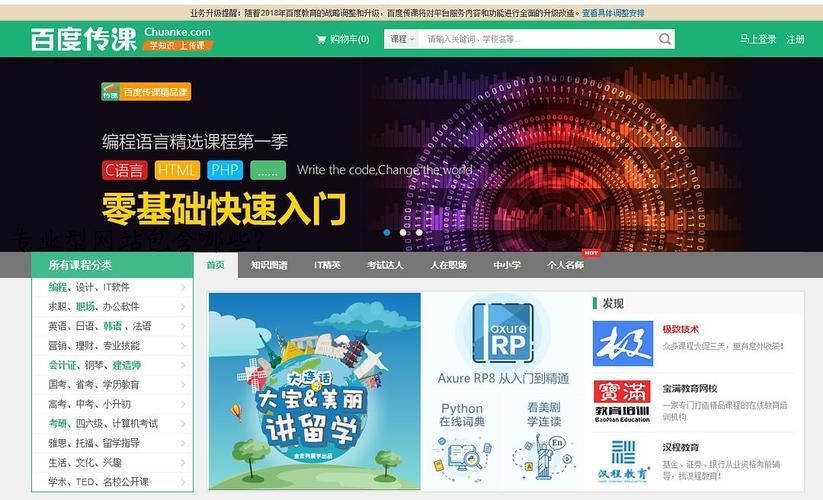Switch to the 考试达人 tab

point(385,265)
